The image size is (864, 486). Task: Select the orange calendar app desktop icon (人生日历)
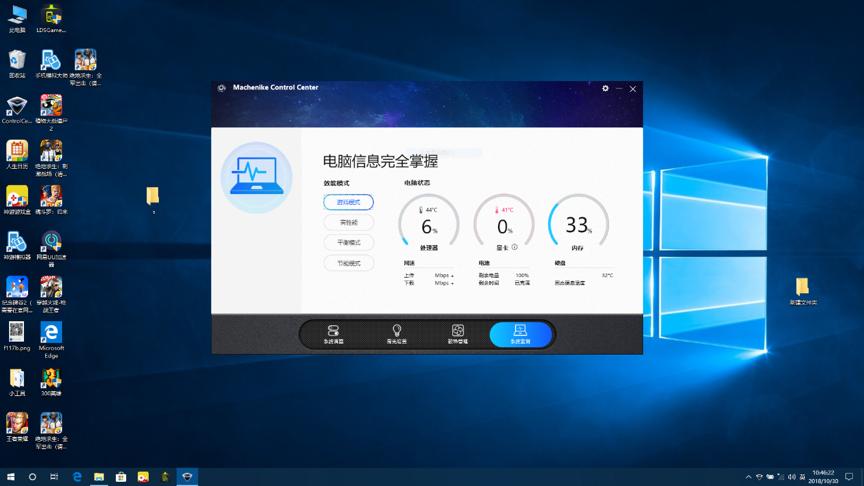[17, 155]
